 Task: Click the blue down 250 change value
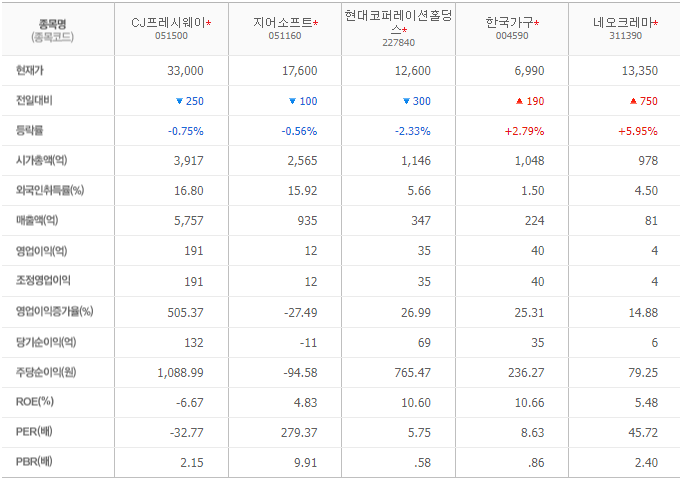190,101
